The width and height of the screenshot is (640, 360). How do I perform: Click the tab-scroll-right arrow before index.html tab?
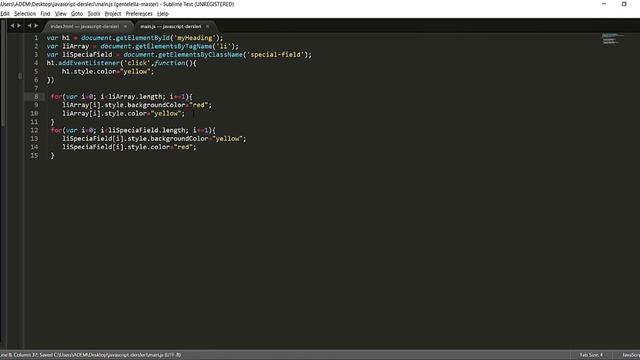[x=36, y=26]
